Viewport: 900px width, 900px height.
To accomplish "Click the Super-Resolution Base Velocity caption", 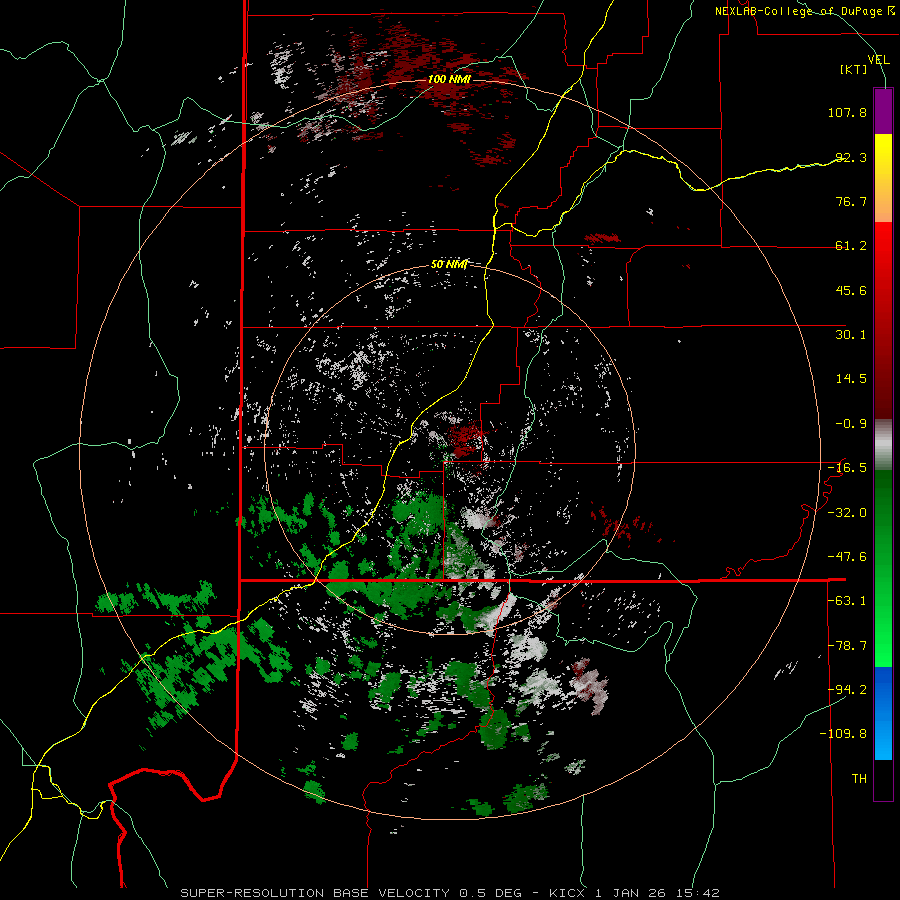I will coord(449,893).
